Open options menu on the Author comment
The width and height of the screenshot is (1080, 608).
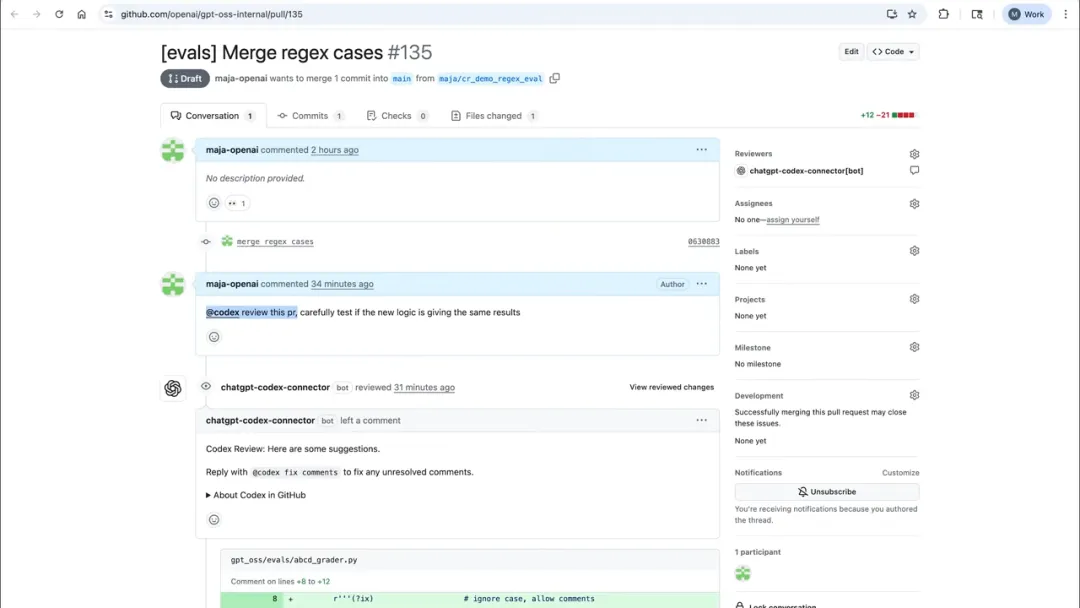(701, 284)
